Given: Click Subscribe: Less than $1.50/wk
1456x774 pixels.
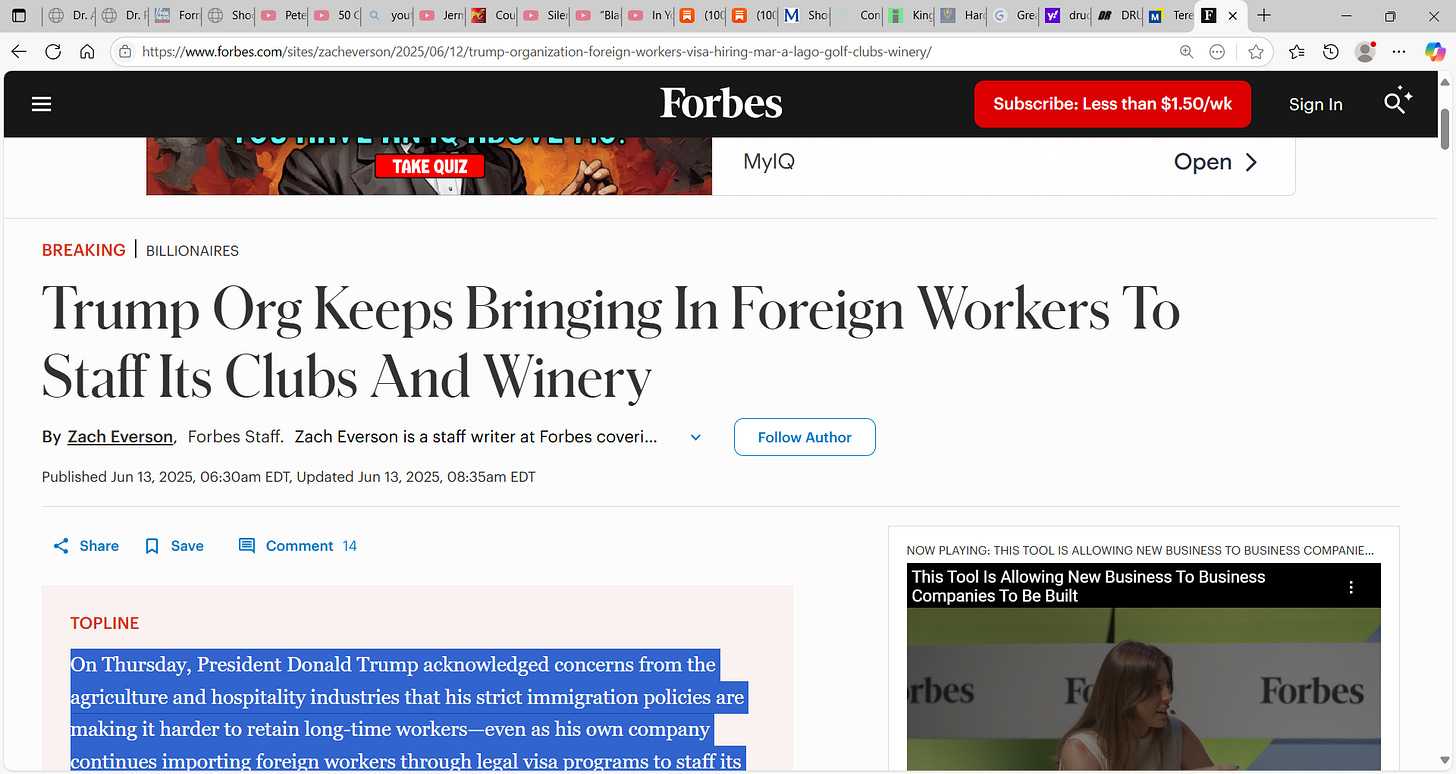Looking at the screenshot, I should 1112,104.
